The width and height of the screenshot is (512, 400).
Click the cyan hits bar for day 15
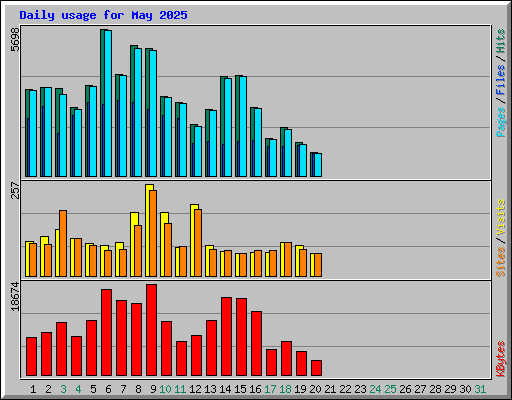click(x=243, y=127)
